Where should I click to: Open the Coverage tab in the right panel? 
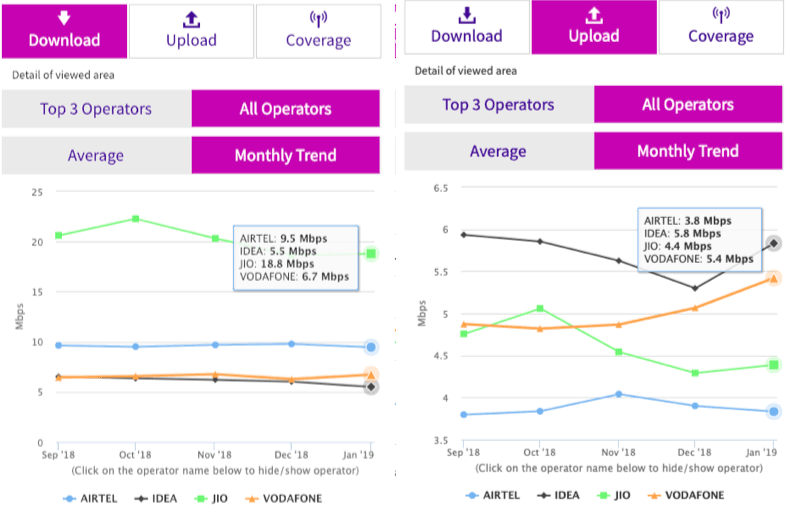721,27
